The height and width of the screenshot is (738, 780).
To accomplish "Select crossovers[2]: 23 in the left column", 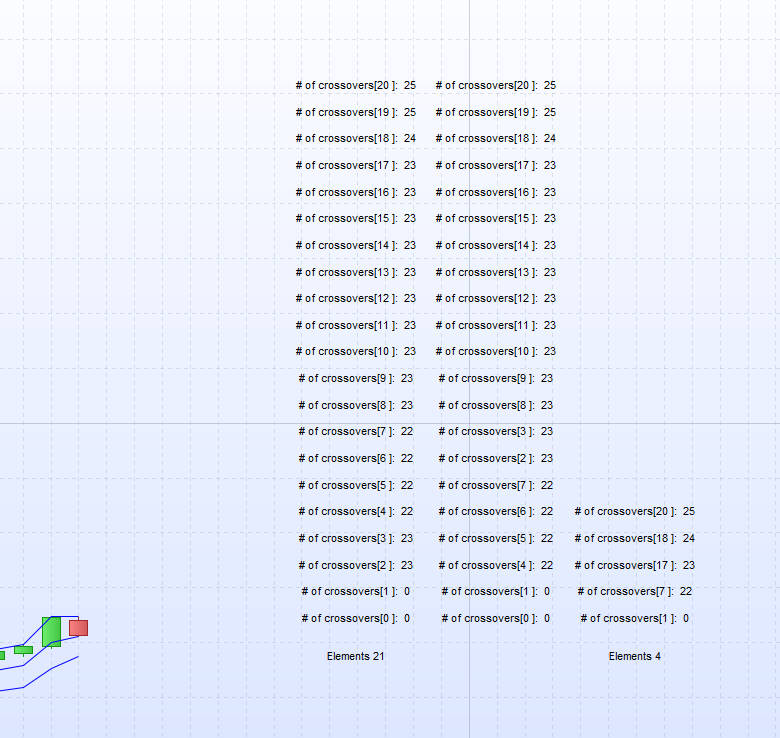I will [x=356, y=565].
